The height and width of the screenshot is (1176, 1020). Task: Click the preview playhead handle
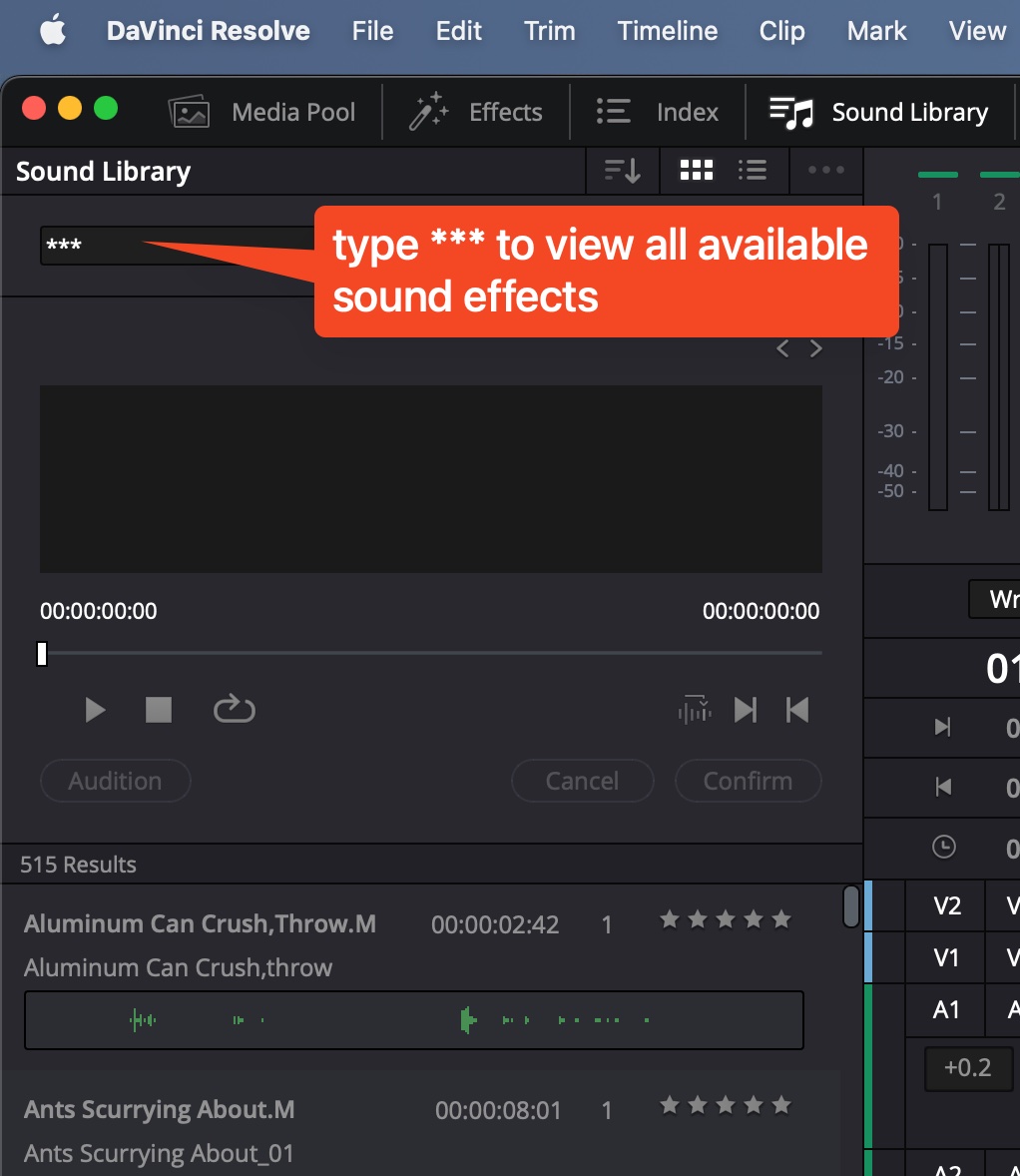pos(42,654)
